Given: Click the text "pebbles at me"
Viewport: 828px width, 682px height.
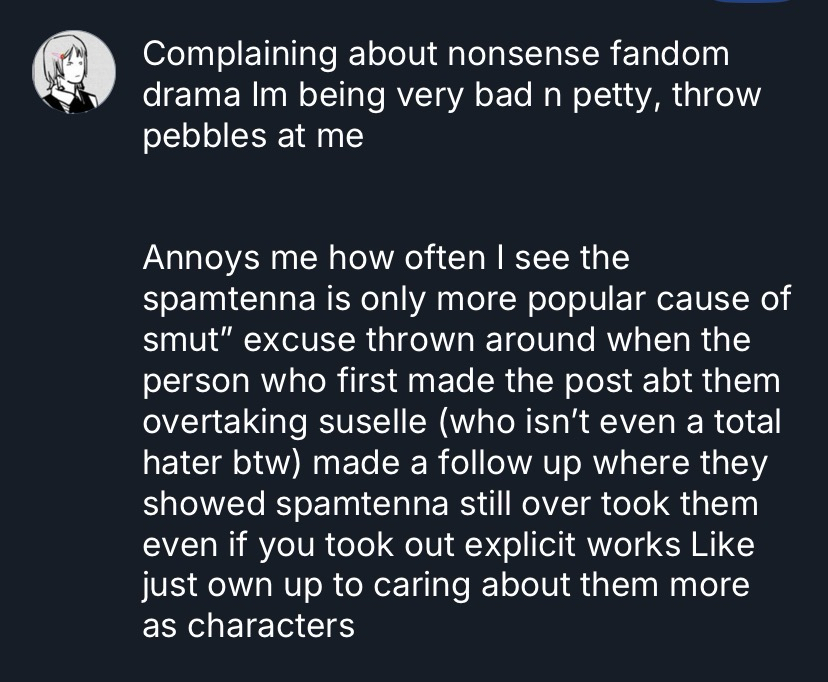Looking at the screenshot, I should pyautogui.click(x=252, y=136).
